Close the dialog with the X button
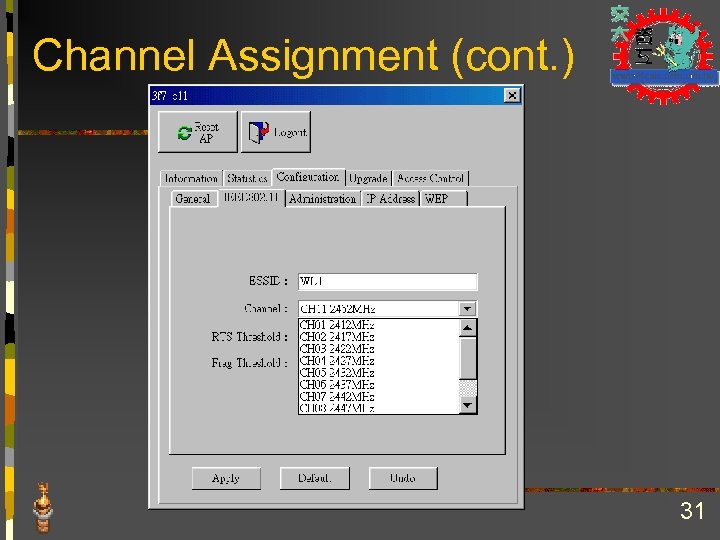The height and width of the screenshot is (540, 720). (x=512, y=96)
